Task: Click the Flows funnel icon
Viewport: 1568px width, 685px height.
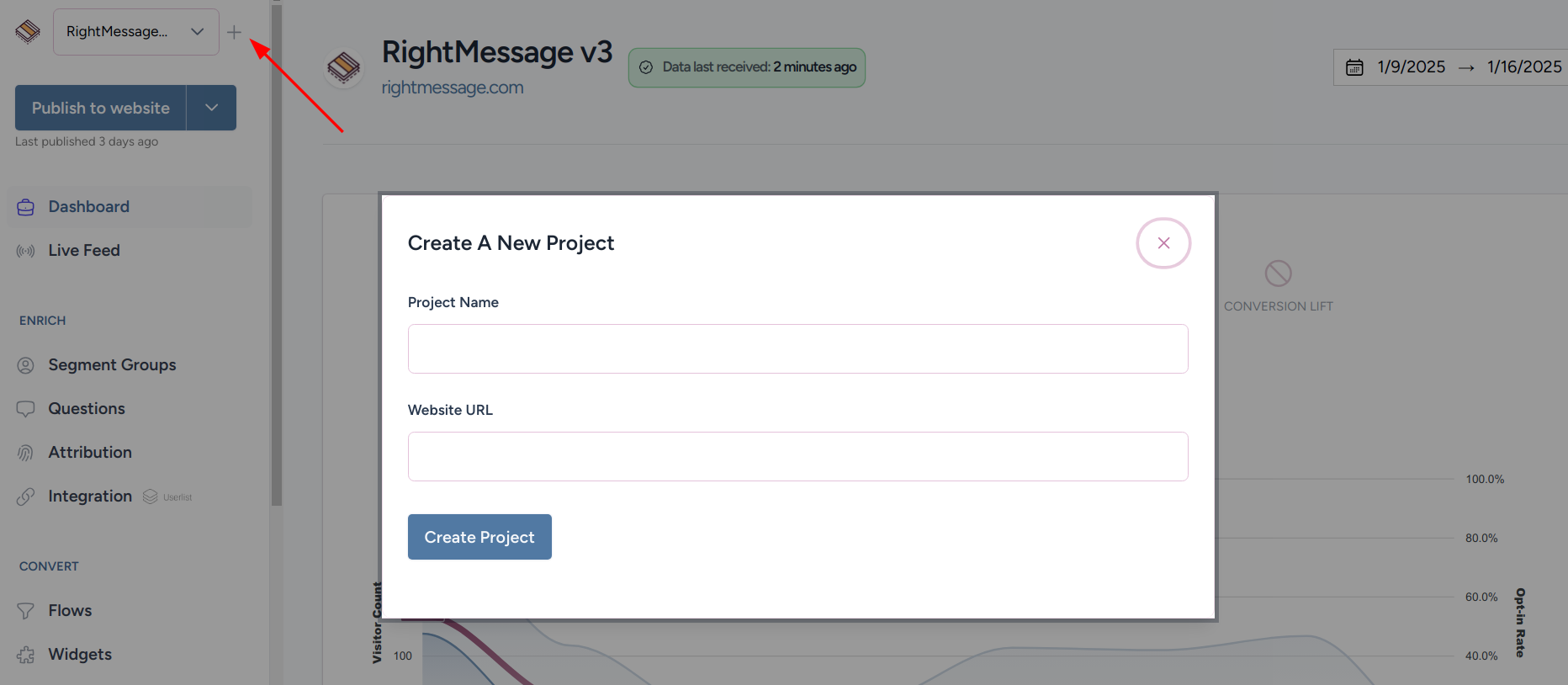Action: click(26, 611)
